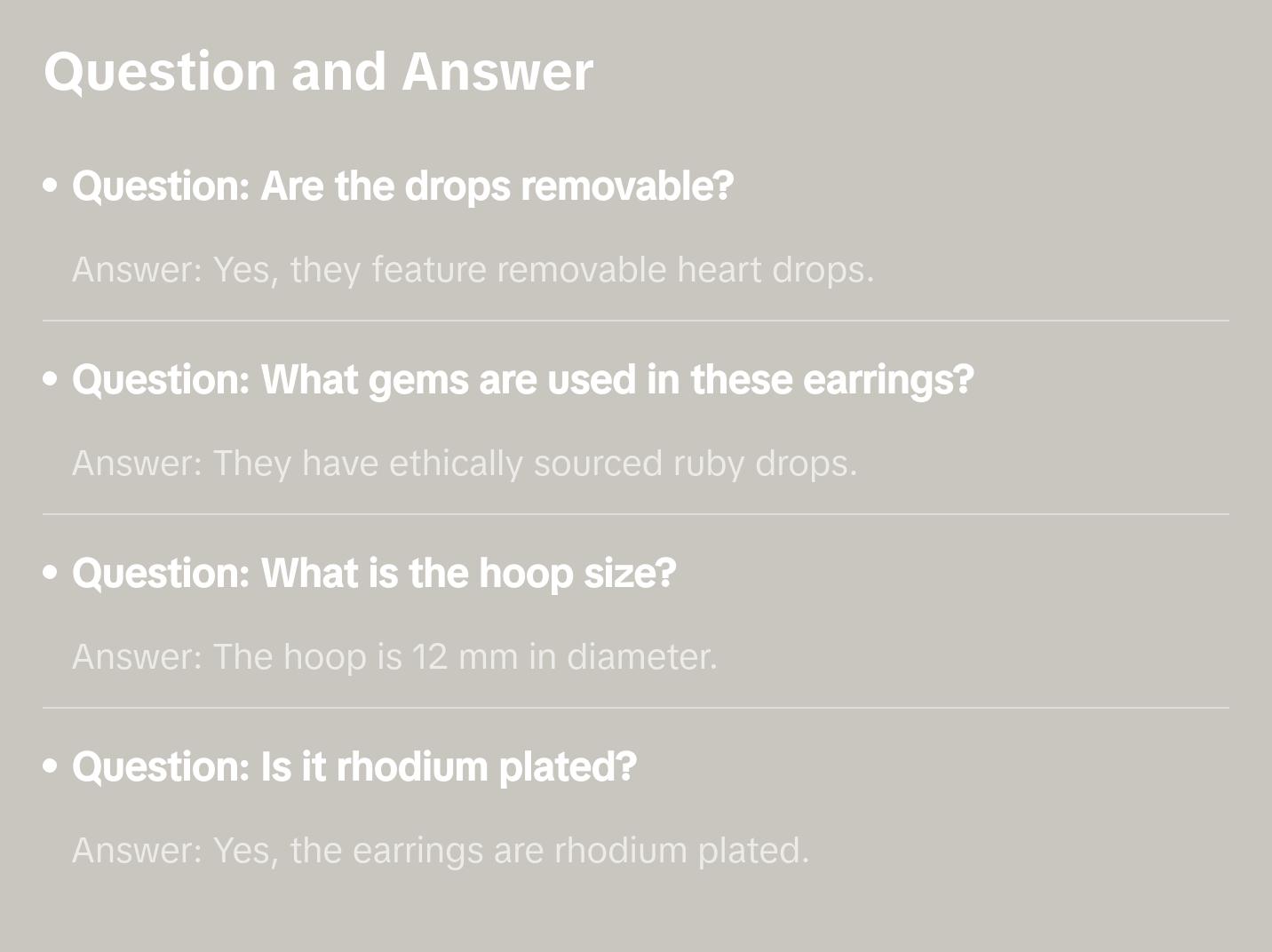The height and width of the screenshot is (952, 1272).
Task: Click the word "Answer:" before "The hoop is"
Action: point(138,656)
